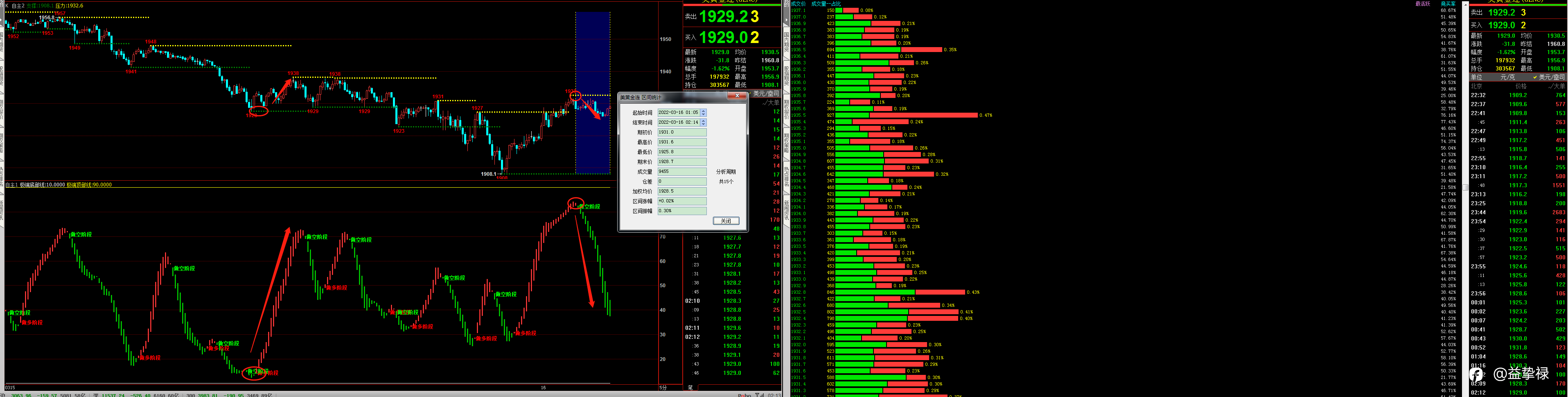Screen dimensions: 1568x397
Task: Select the 笔 tick label below tick list
Action: 690,387
